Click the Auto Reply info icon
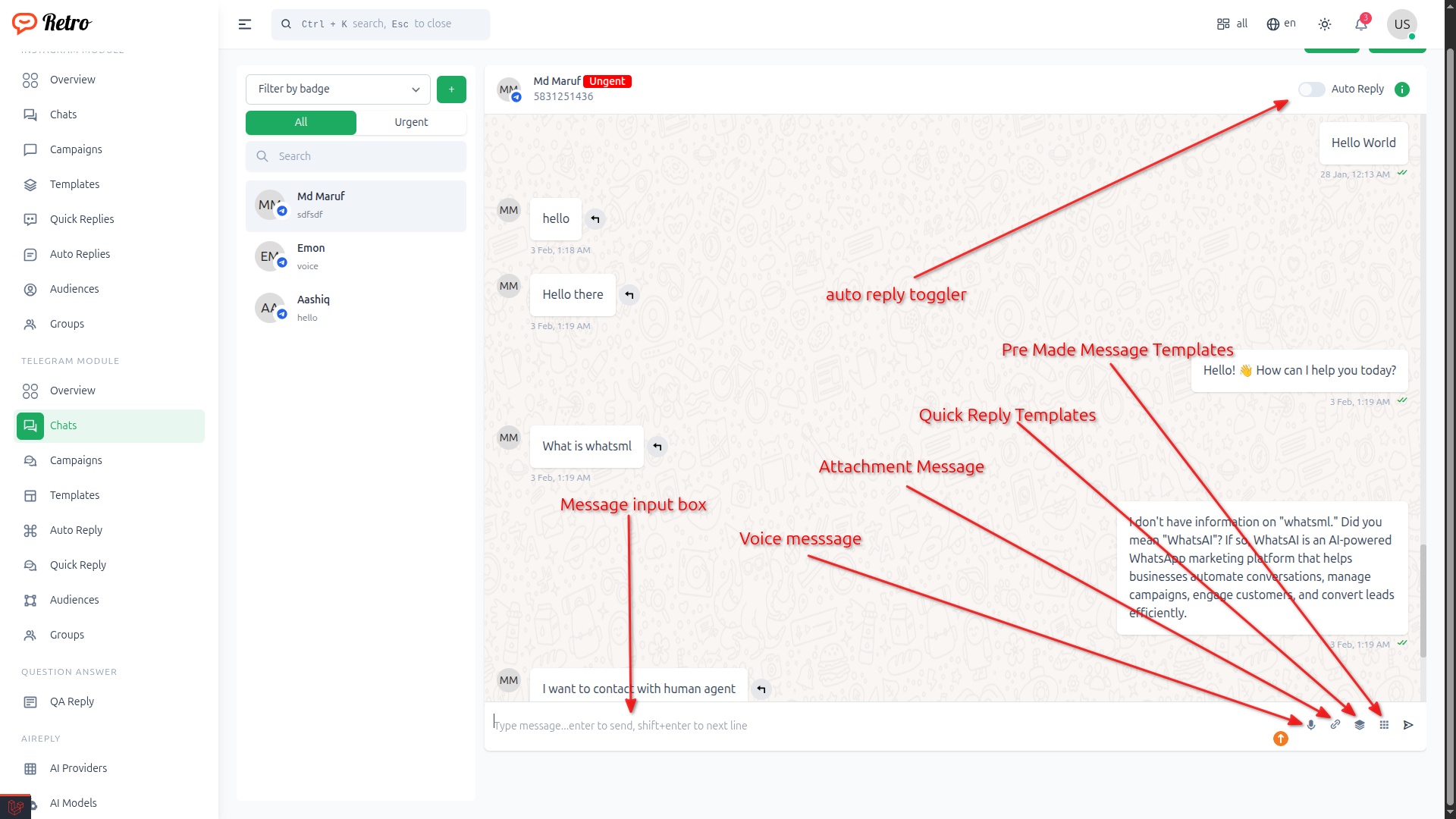This screenshot has width=1456, height=819. (1402, 89)
